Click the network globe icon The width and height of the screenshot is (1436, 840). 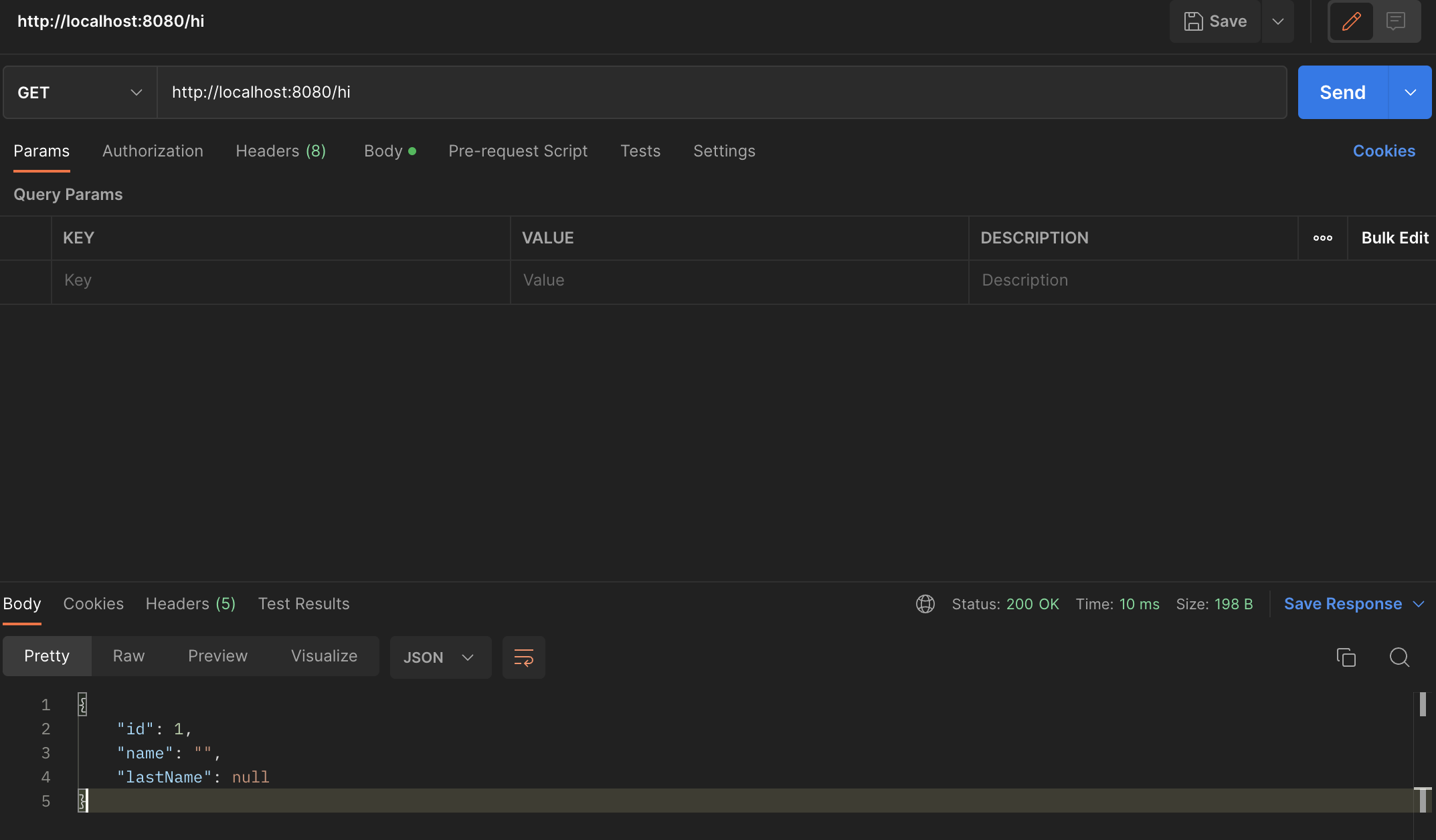pos(925,604)
